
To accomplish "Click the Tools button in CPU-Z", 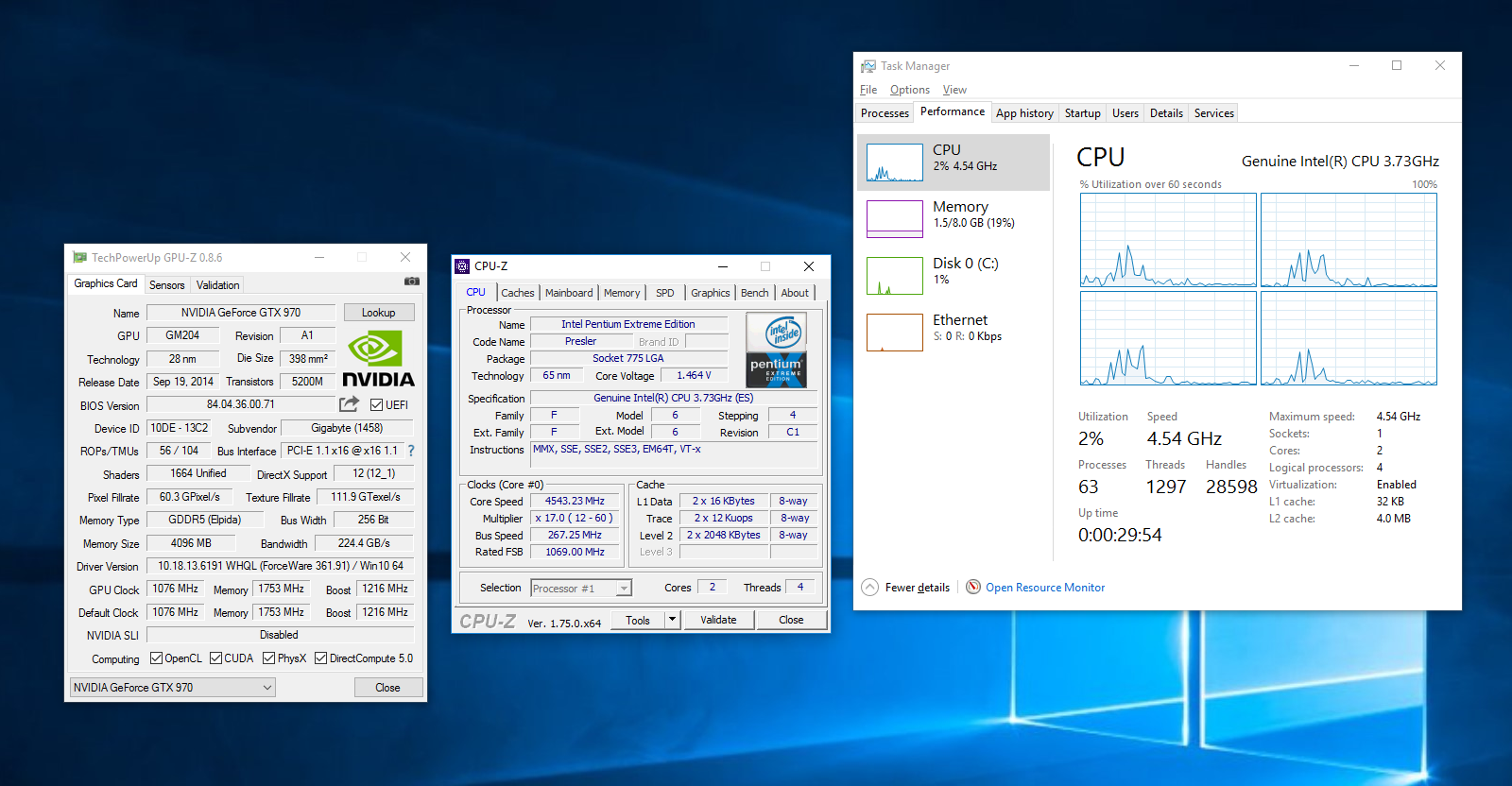I will point(638,620).
